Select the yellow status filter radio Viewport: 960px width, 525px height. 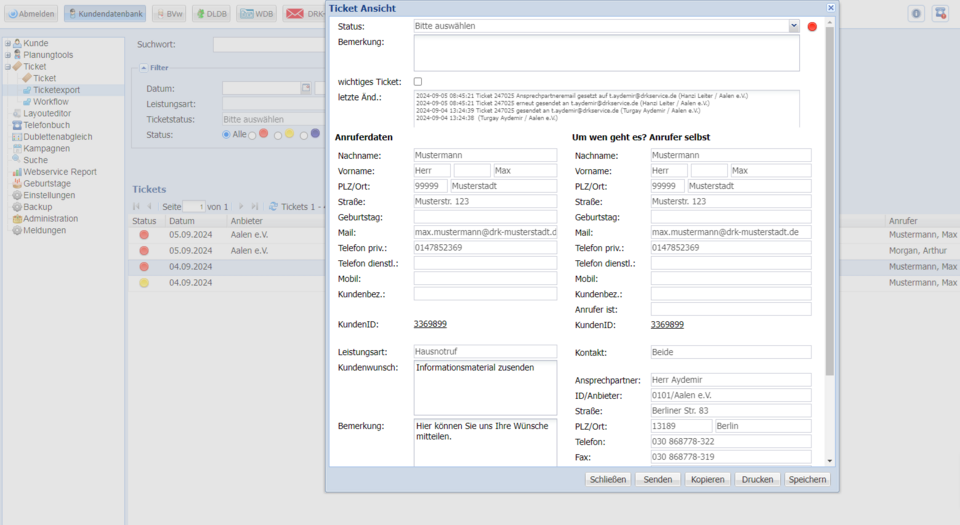pyautogui.click(x=278, y=135)
